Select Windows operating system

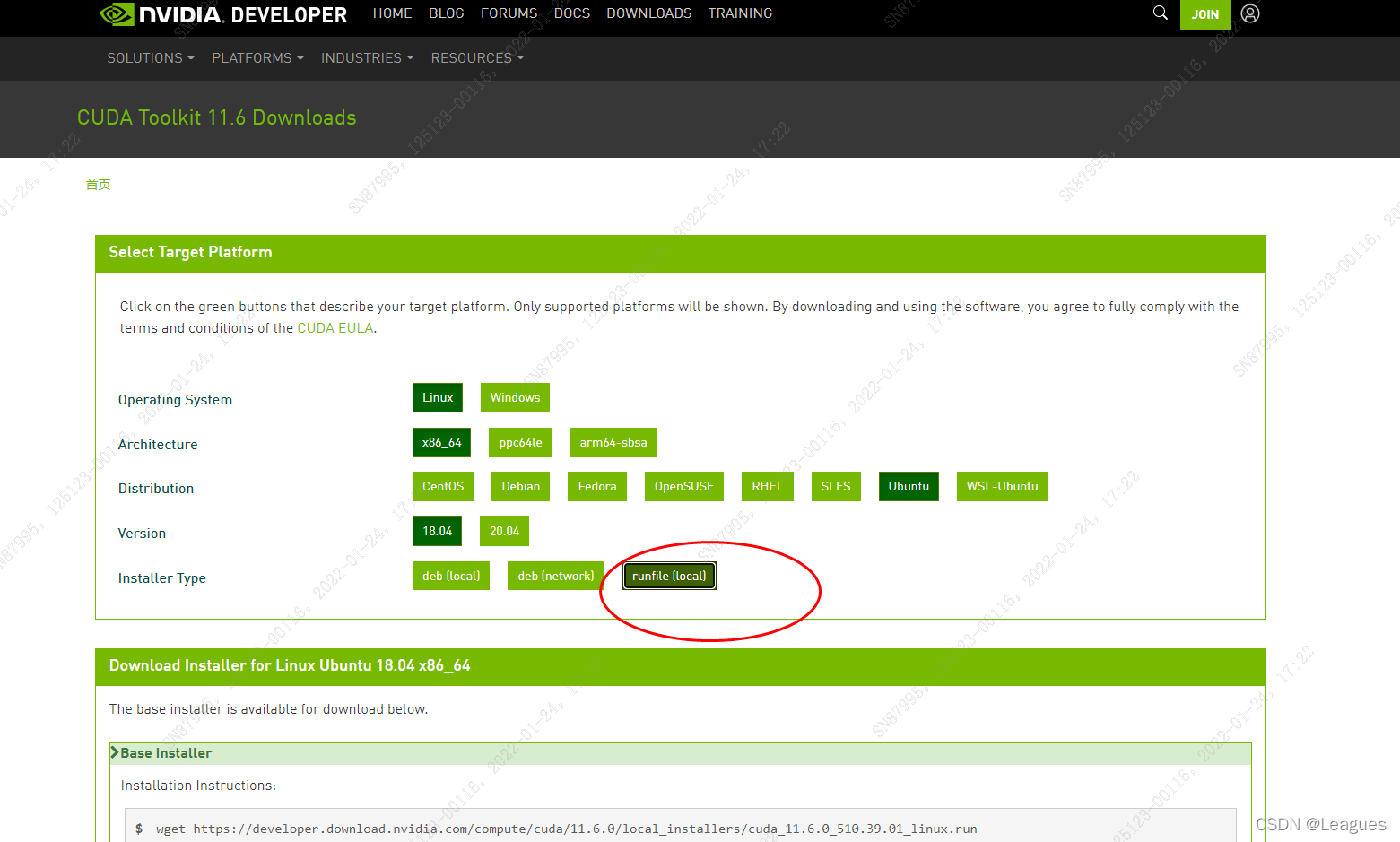(x=515, y=397)
